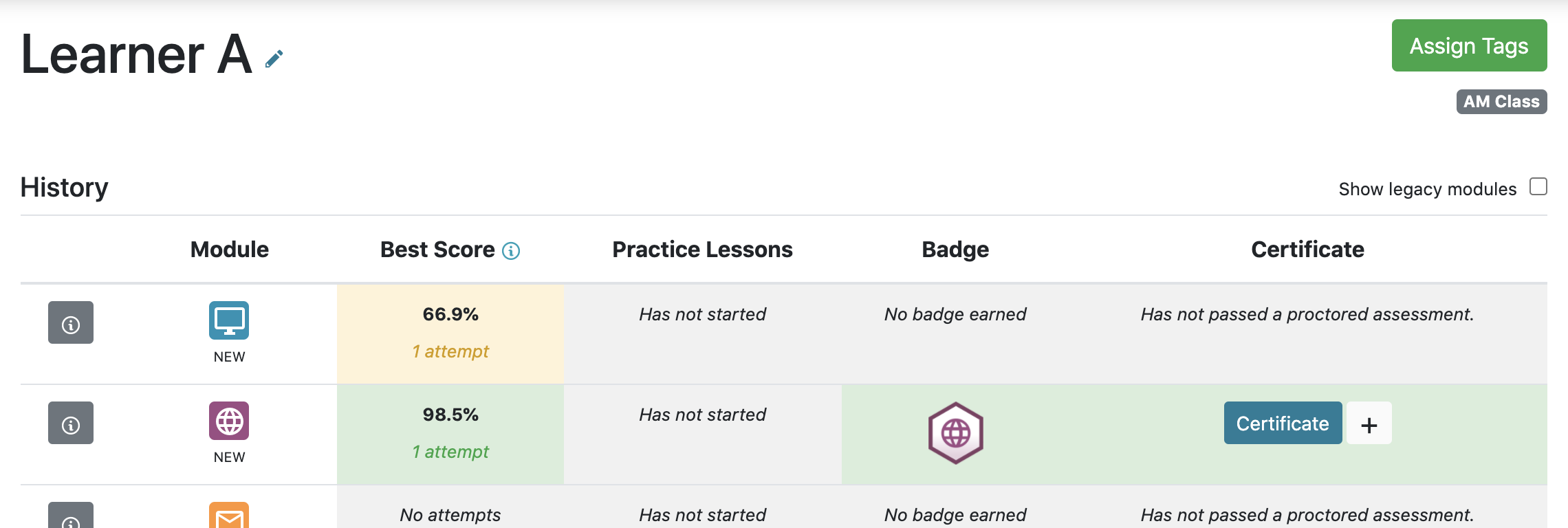
Task: Click the green Assign Tags button
Action: 1470,45
